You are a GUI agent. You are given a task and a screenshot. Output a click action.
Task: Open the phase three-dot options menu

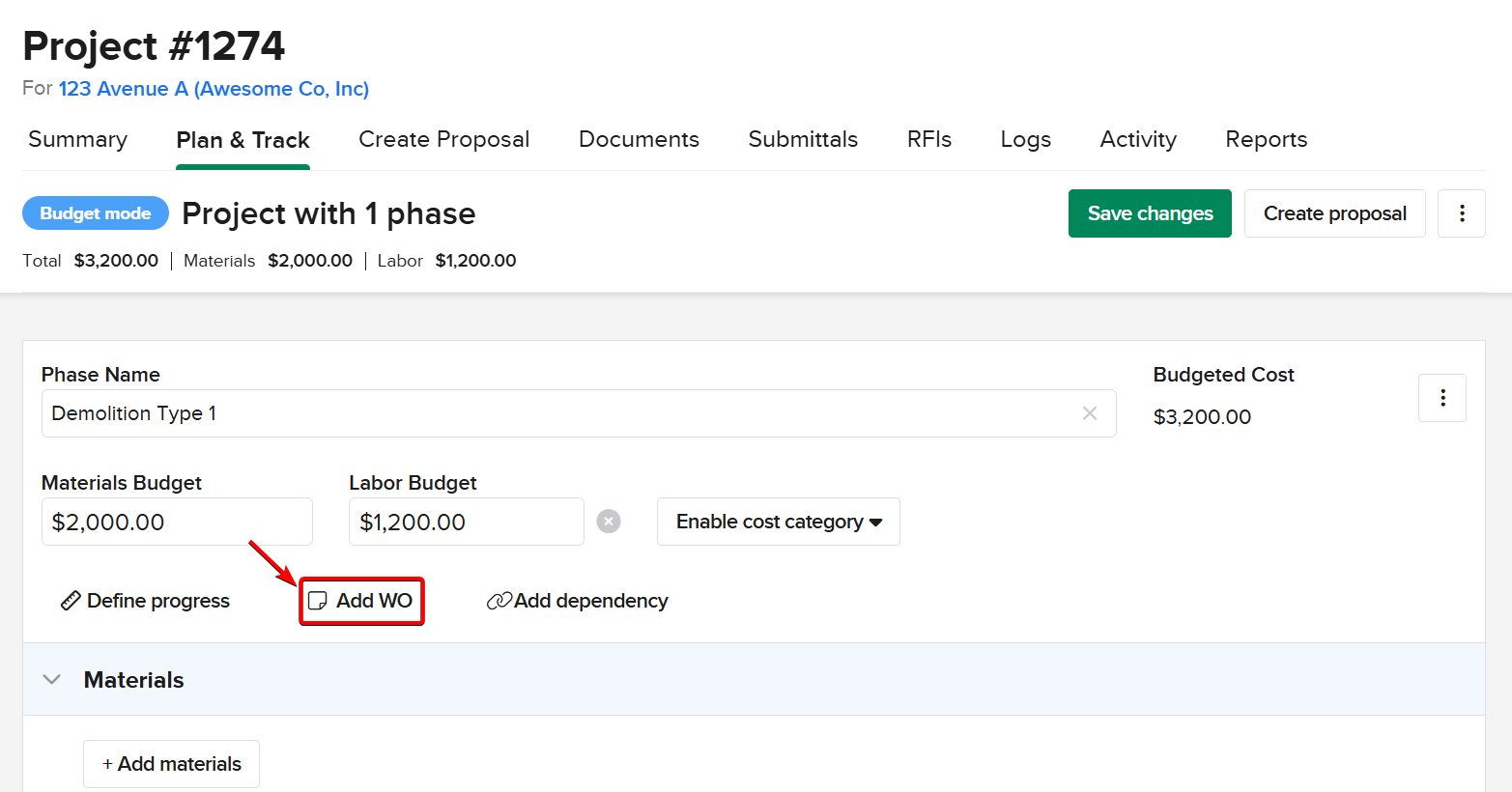click(1441, 398)
